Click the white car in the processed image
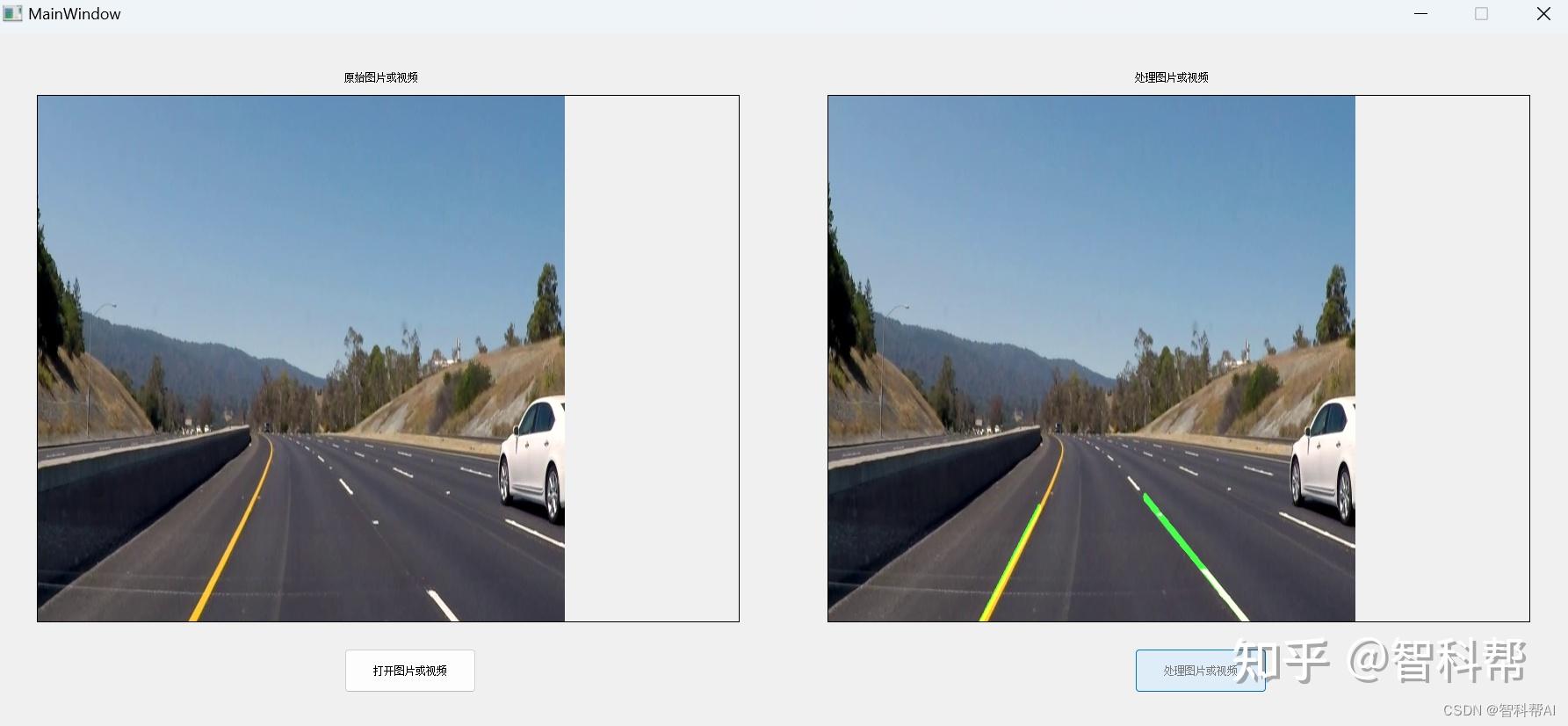 [1324, 459]
